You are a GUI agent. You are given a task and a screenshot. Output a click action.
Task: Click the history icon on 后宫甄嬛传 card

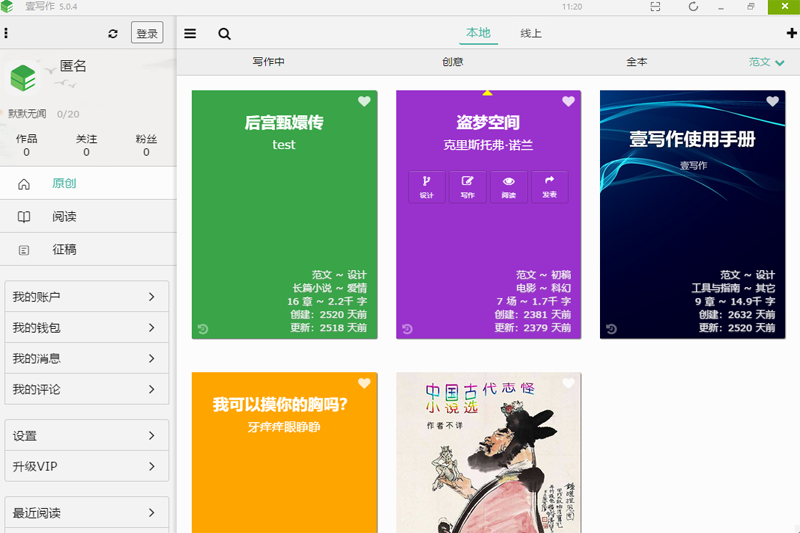point(203,329)
